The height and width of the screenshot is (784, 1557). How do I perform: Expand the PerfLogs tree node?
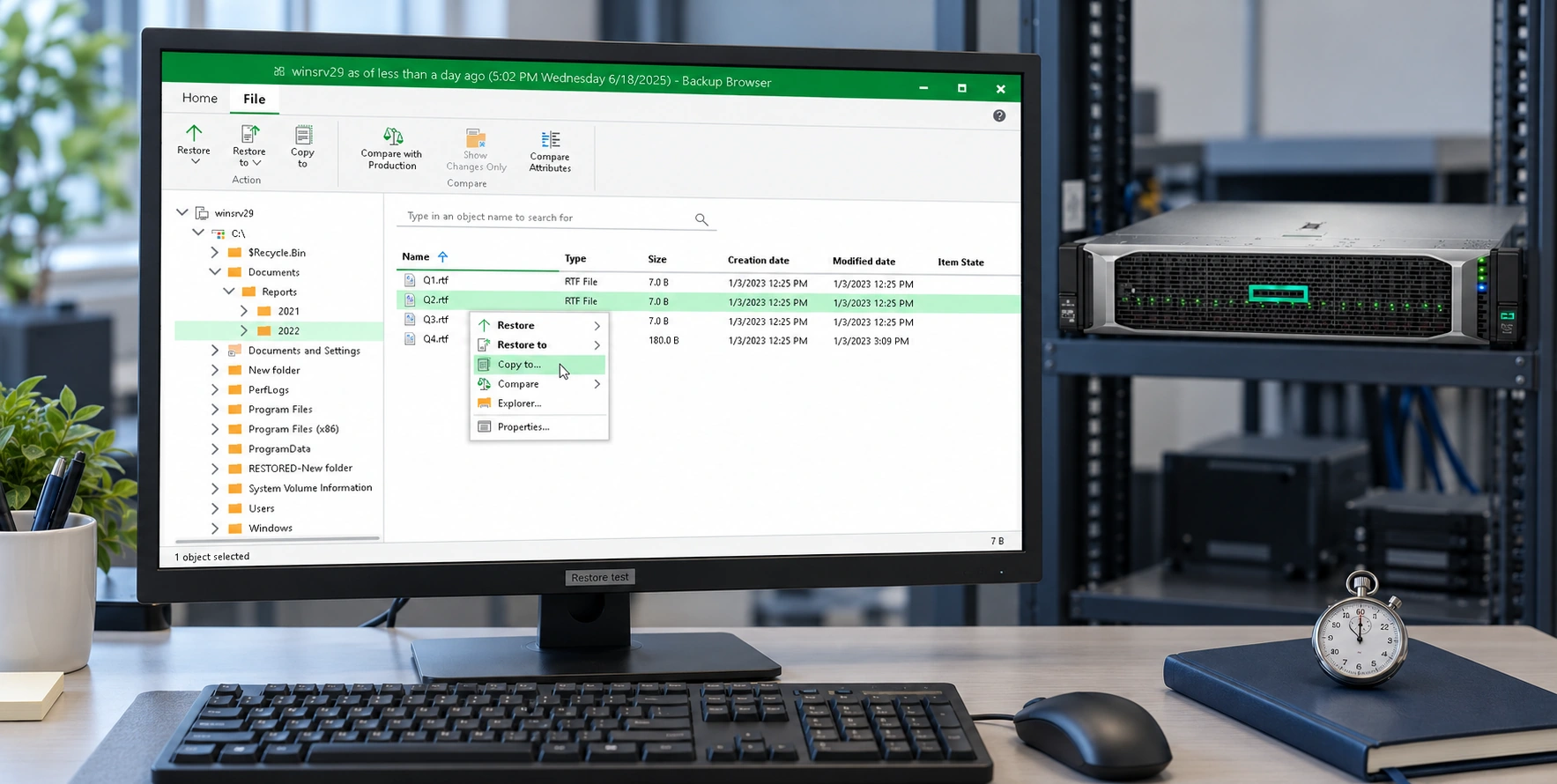pyautogui.click(x=214, y=389)
